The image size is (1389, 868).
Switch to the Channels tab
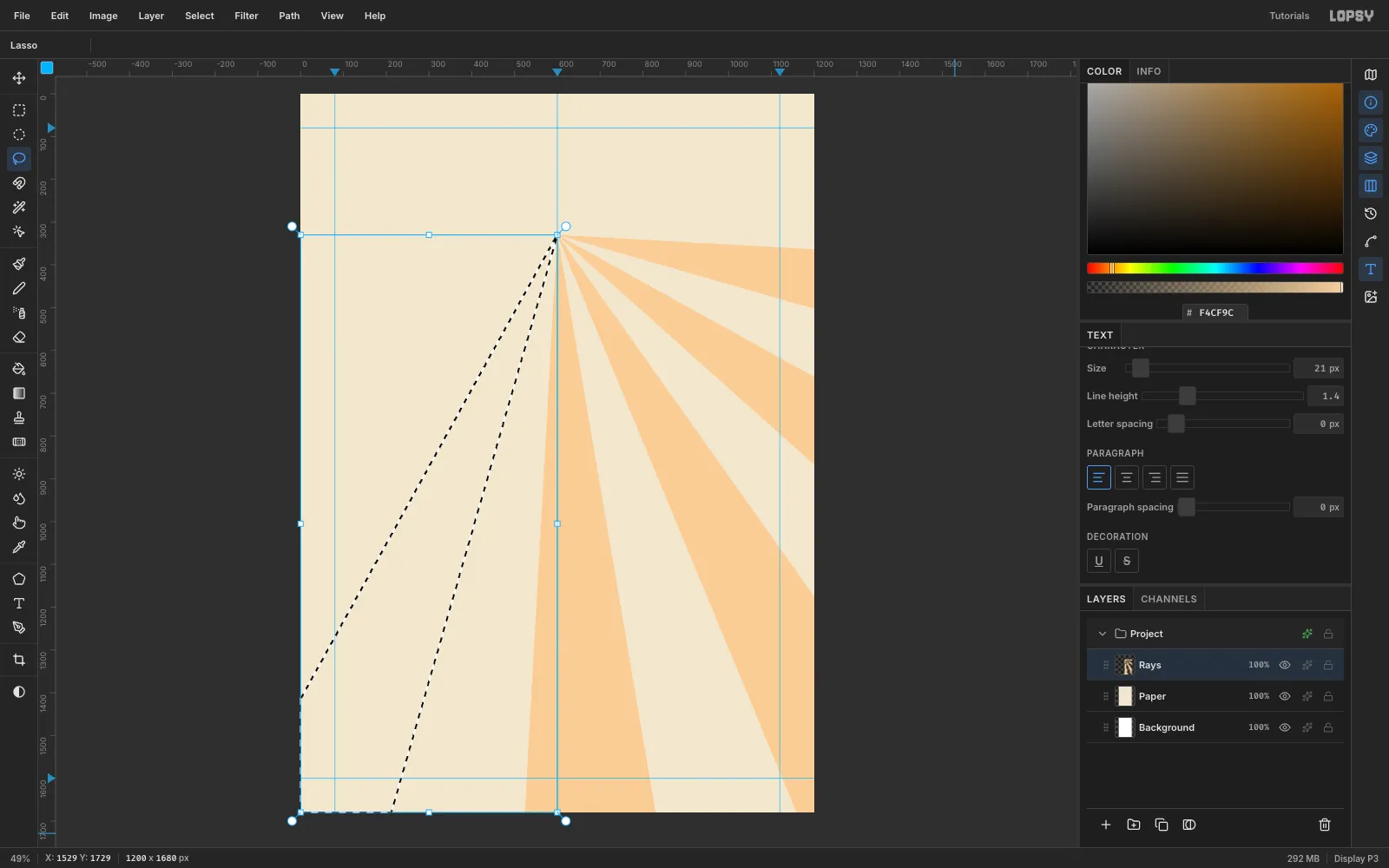(x=1168, y=599)
